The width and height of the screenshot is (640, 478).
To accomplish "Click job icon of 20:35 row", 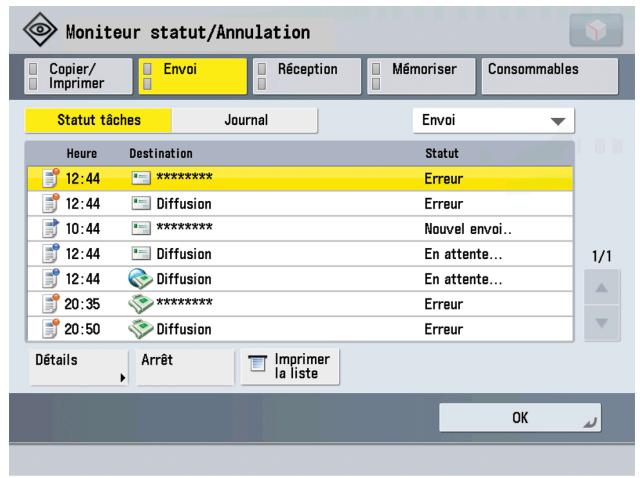I will [x=51, y=304].
